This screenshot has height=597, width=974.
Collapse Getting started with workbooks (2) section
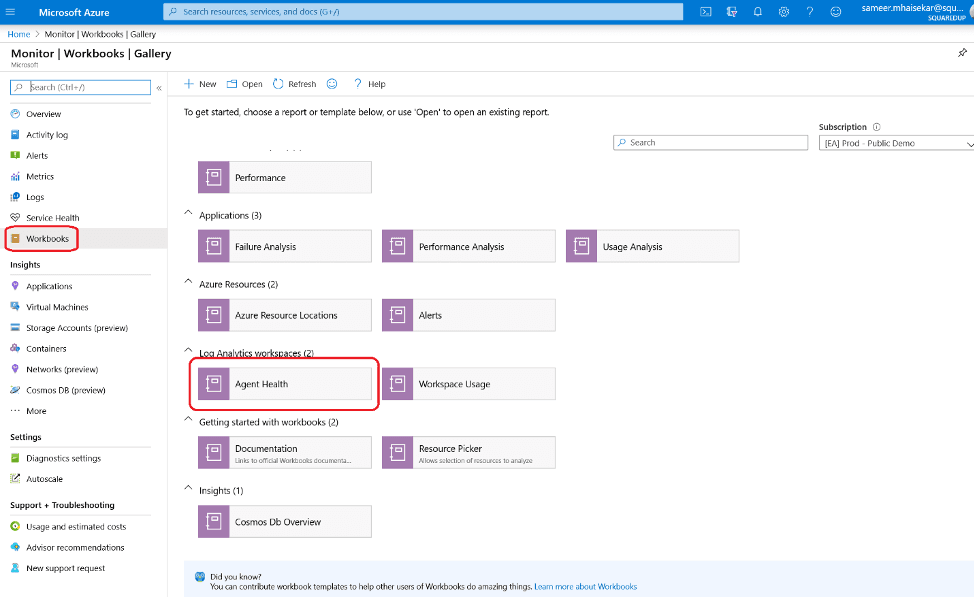[188, 419]
